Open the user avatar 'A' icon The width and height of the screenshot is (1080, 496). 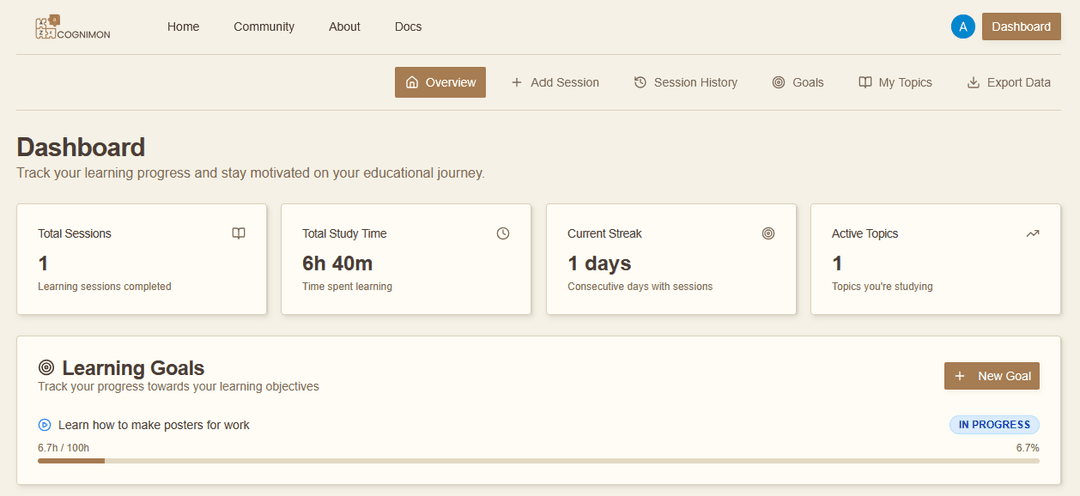pyautogui.click(x=962, y=27)
